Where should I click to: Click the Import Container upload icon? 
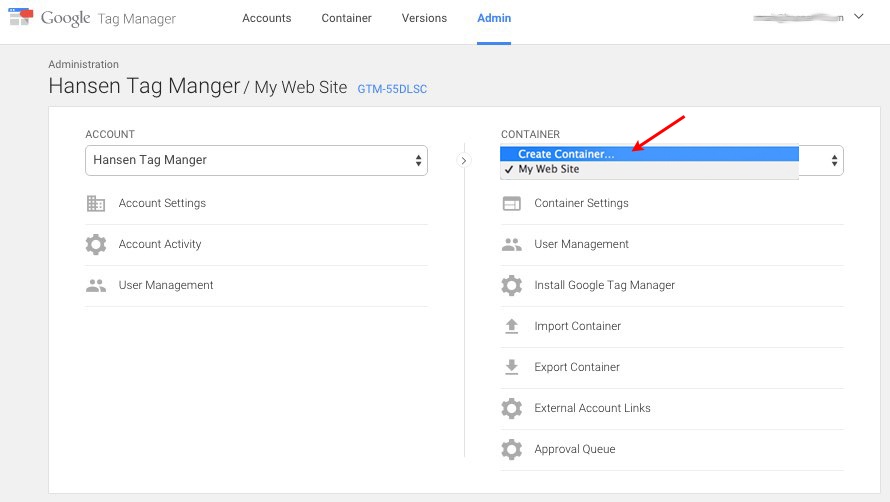[512, 327]
